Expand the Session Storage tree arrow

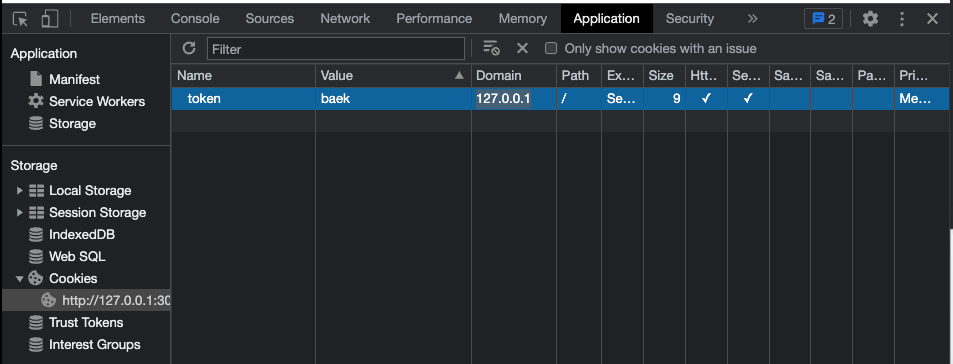19,213
